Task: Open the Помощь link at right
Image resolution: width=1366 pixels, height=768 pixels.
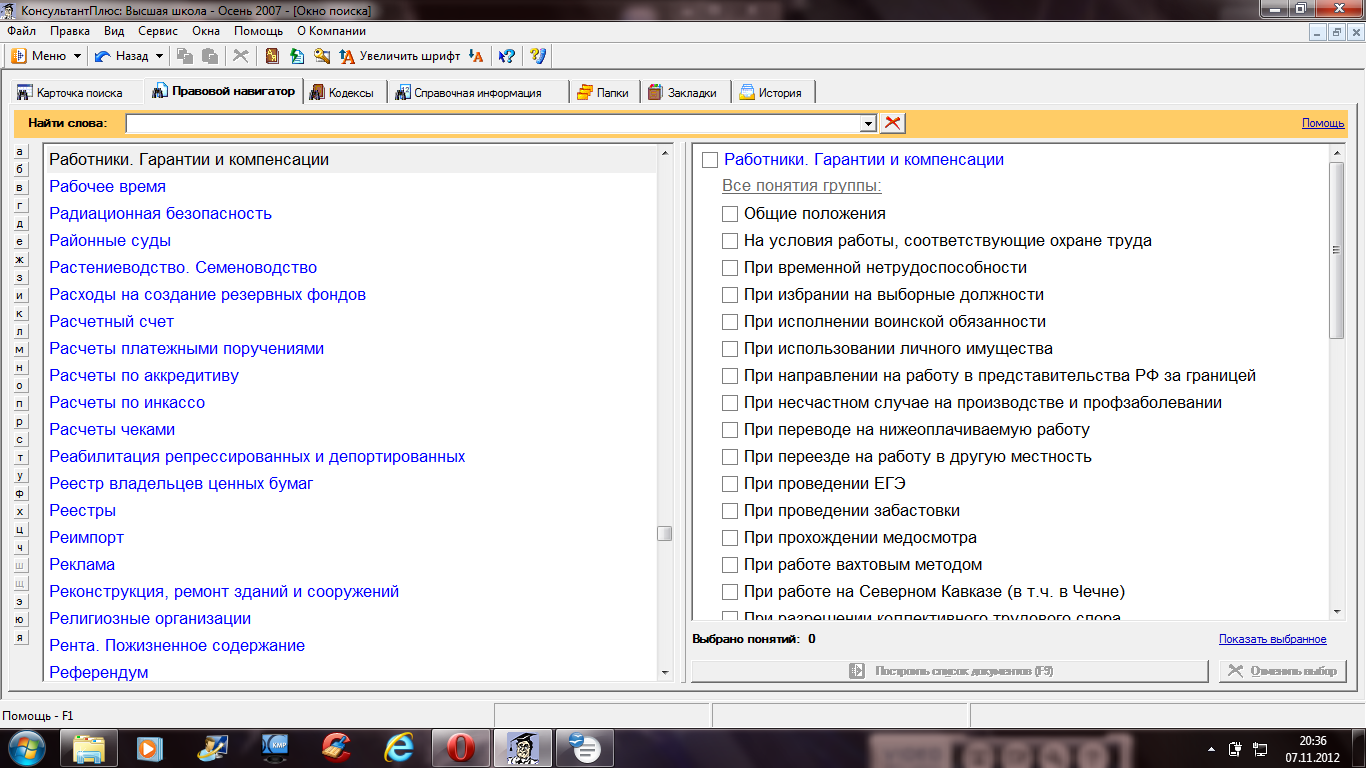Action: pos(1323,123)
